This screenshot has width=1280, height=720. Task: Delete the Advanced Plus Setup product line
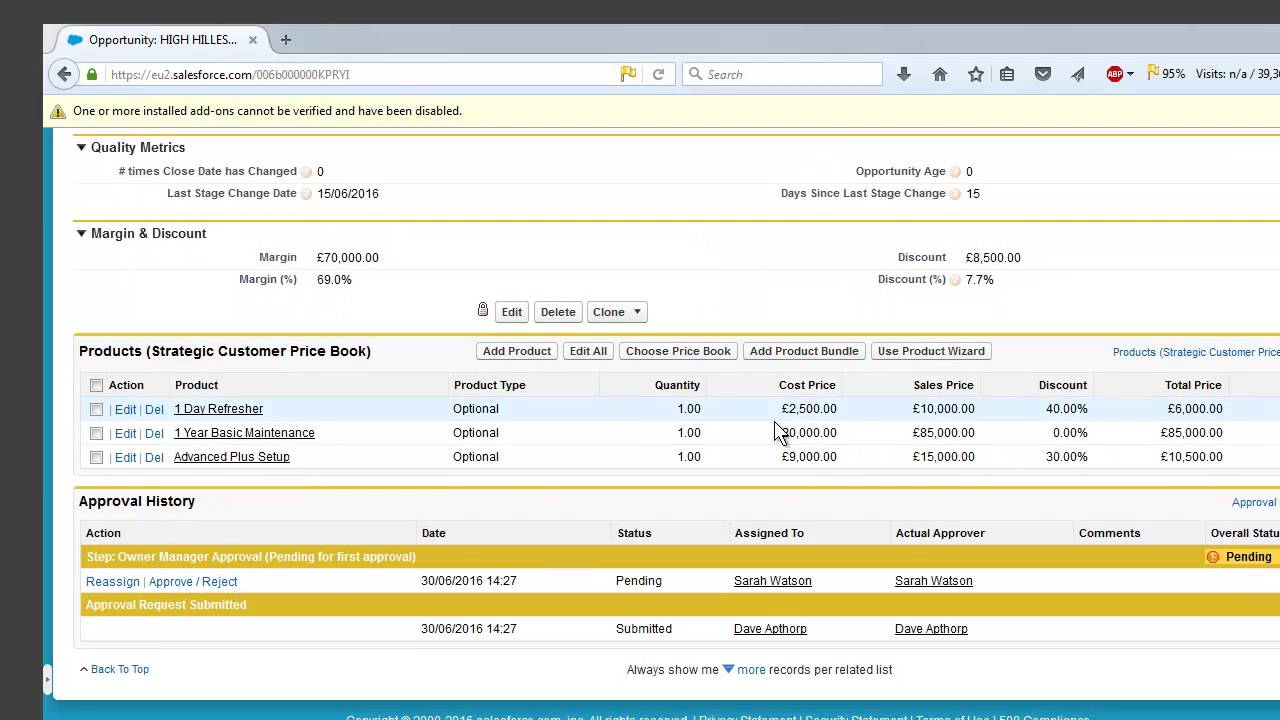point(154,457)
